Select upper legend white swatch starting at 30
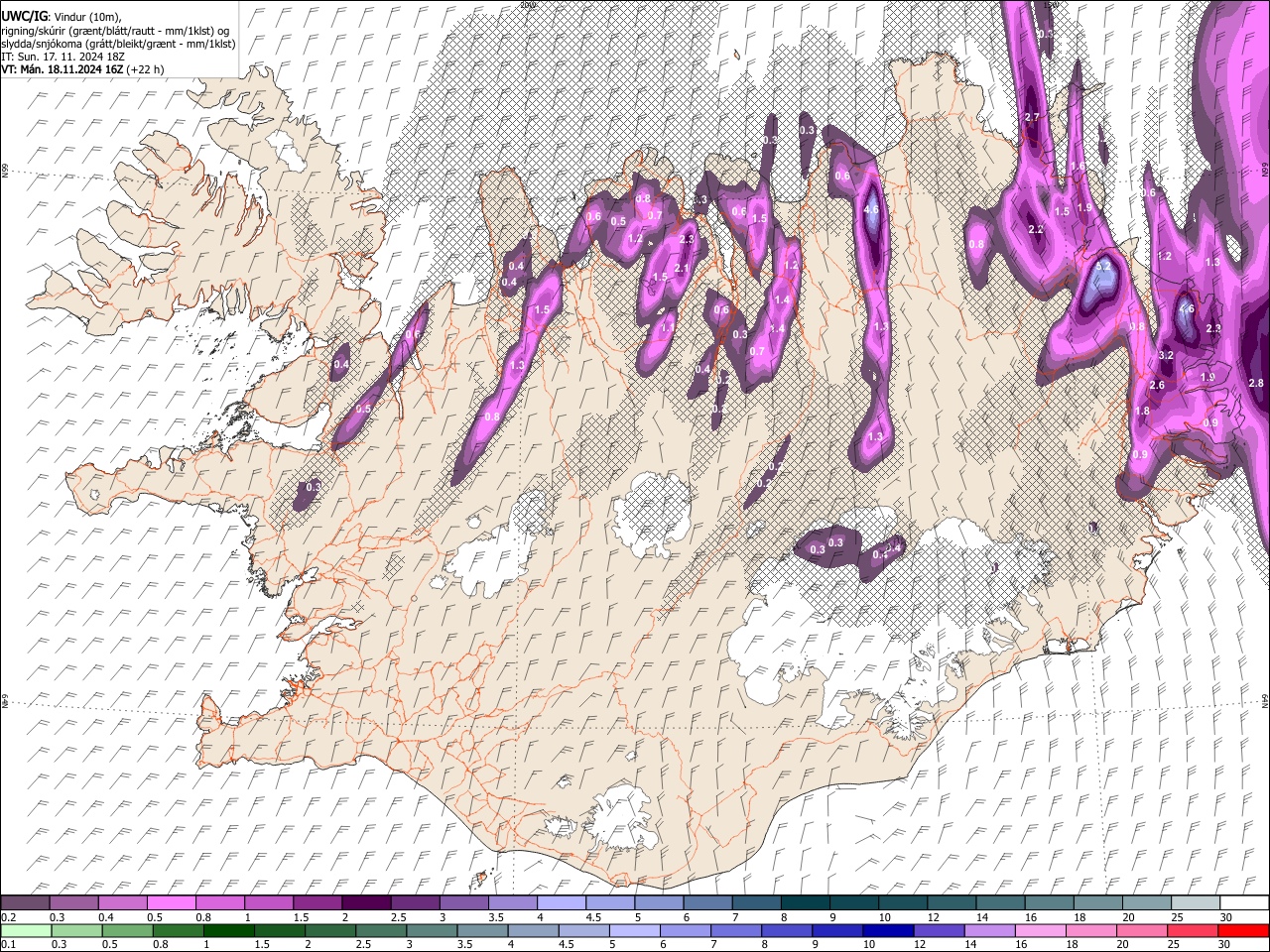 [x=1243, y=902]
